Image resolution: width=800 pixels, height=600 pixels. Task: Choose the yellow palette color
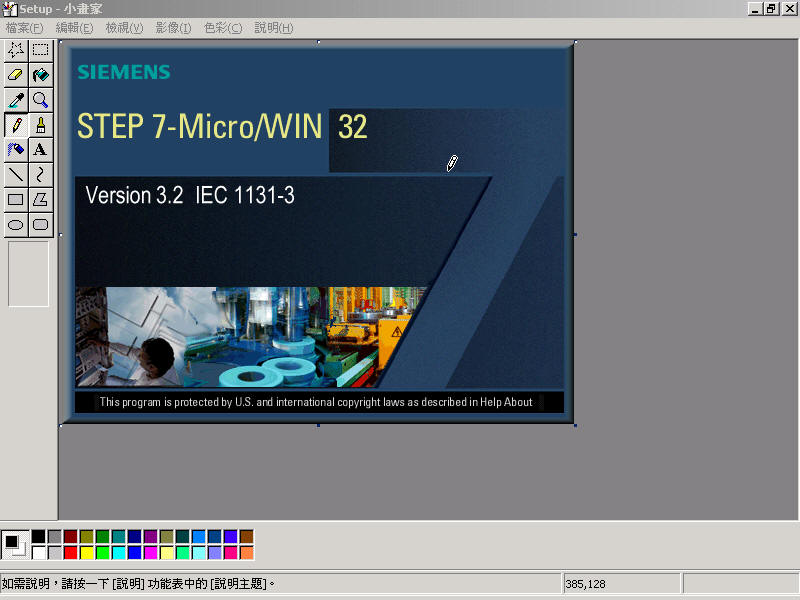[x=86, y=553]
